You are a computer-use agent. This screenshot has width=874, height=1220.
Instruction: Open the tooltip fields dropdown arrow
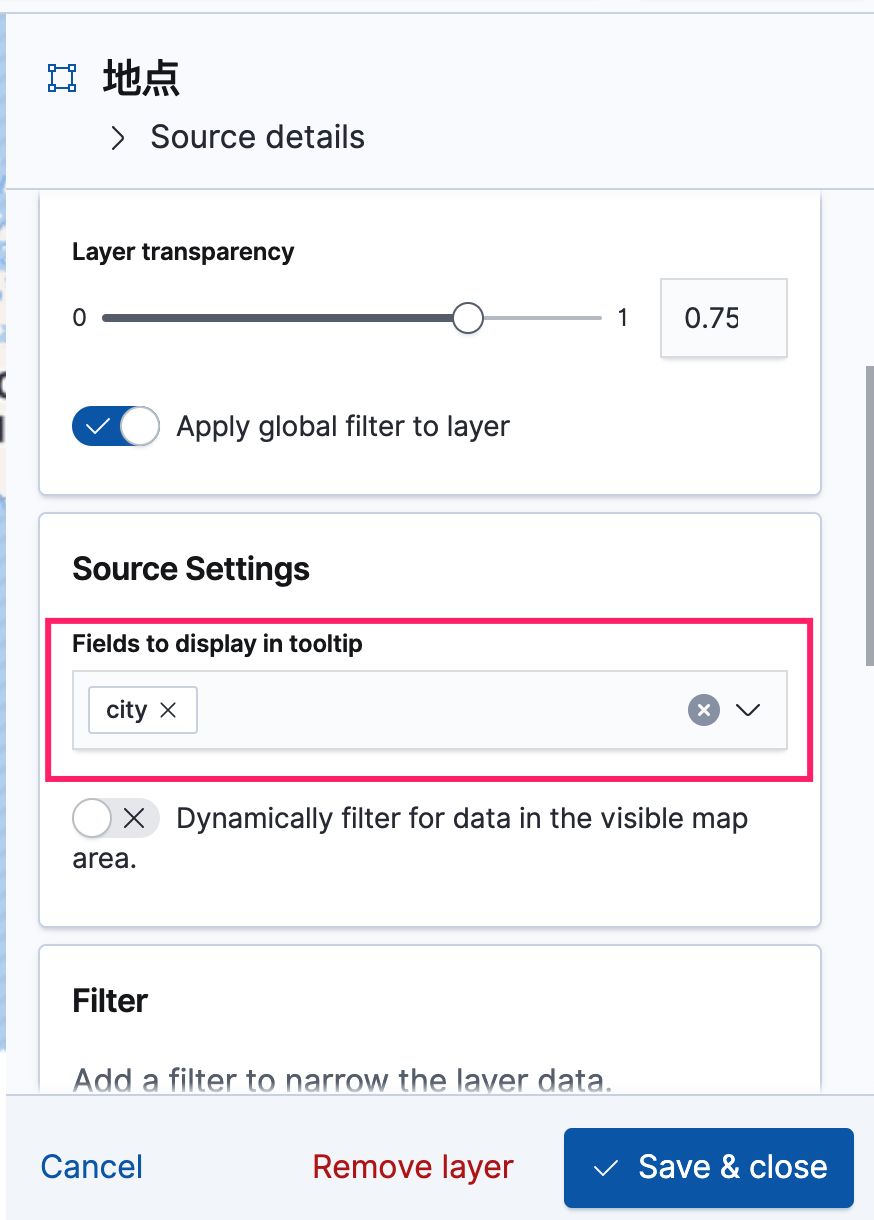(x=748, y=710)
